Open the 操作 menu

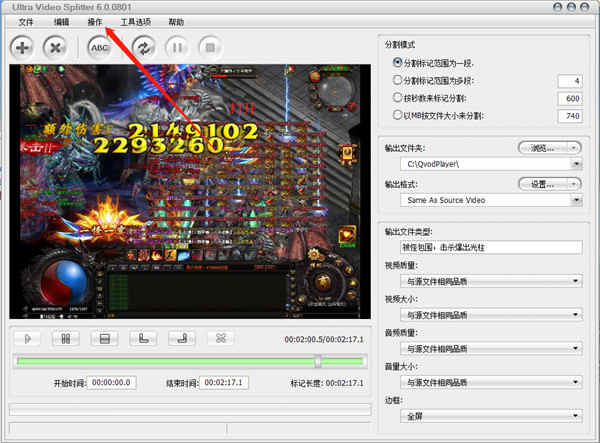[95, 22]
